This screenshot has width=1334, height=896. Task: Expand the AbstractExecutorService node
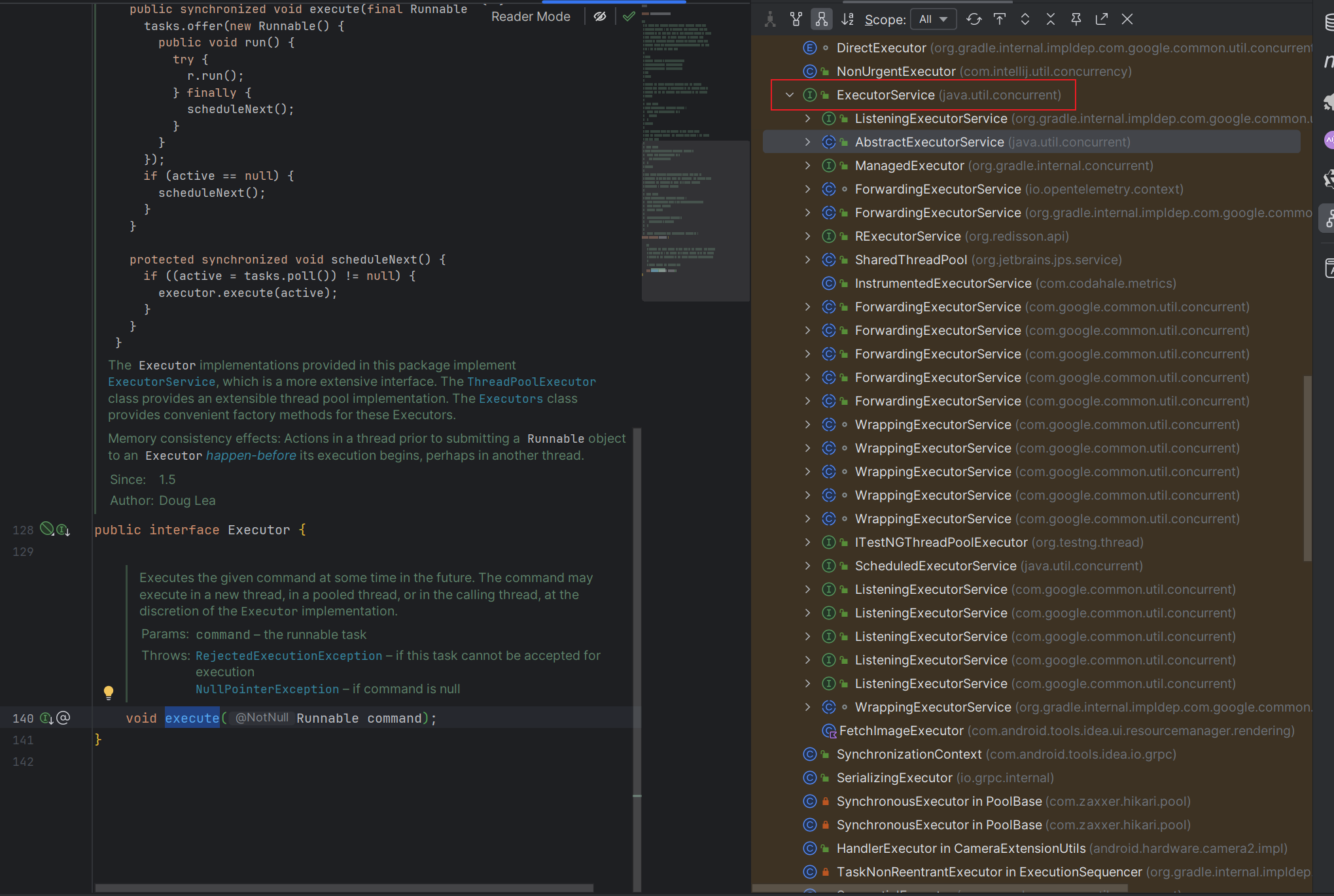(808, 142)
